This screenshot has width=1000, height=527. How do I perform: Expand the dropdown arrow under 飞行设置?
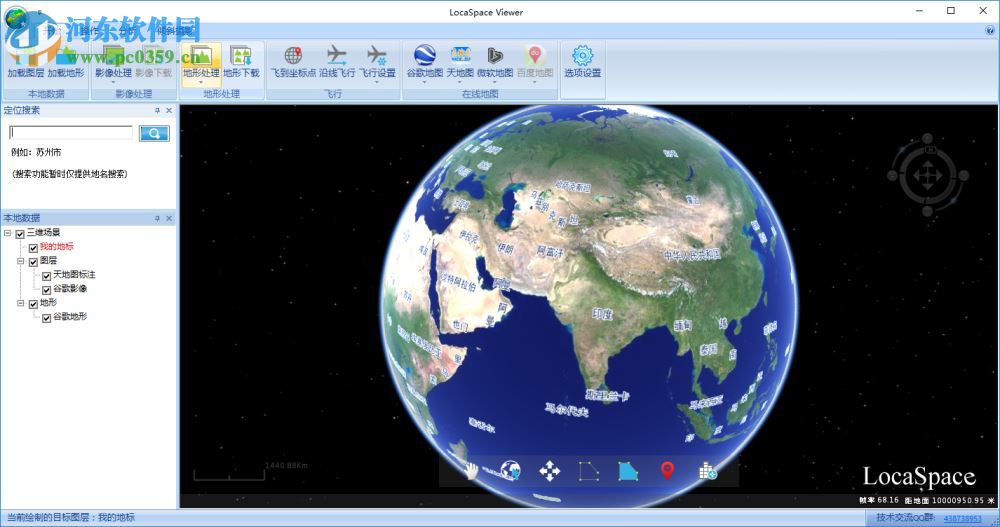pyautogui.click(x=377, y=83)
